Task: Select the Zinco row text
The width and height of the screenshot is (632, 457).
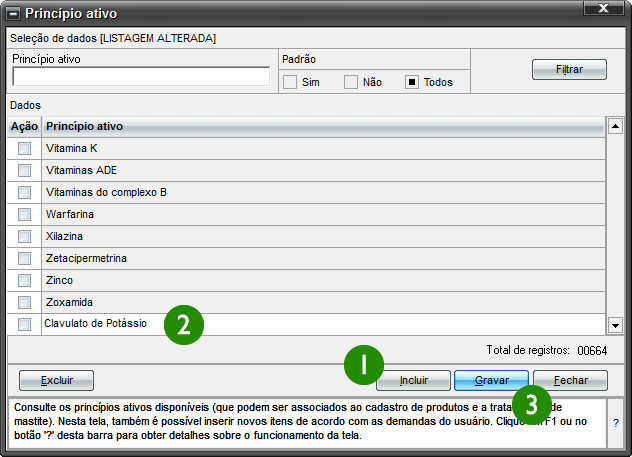Action: coord(59,280)
